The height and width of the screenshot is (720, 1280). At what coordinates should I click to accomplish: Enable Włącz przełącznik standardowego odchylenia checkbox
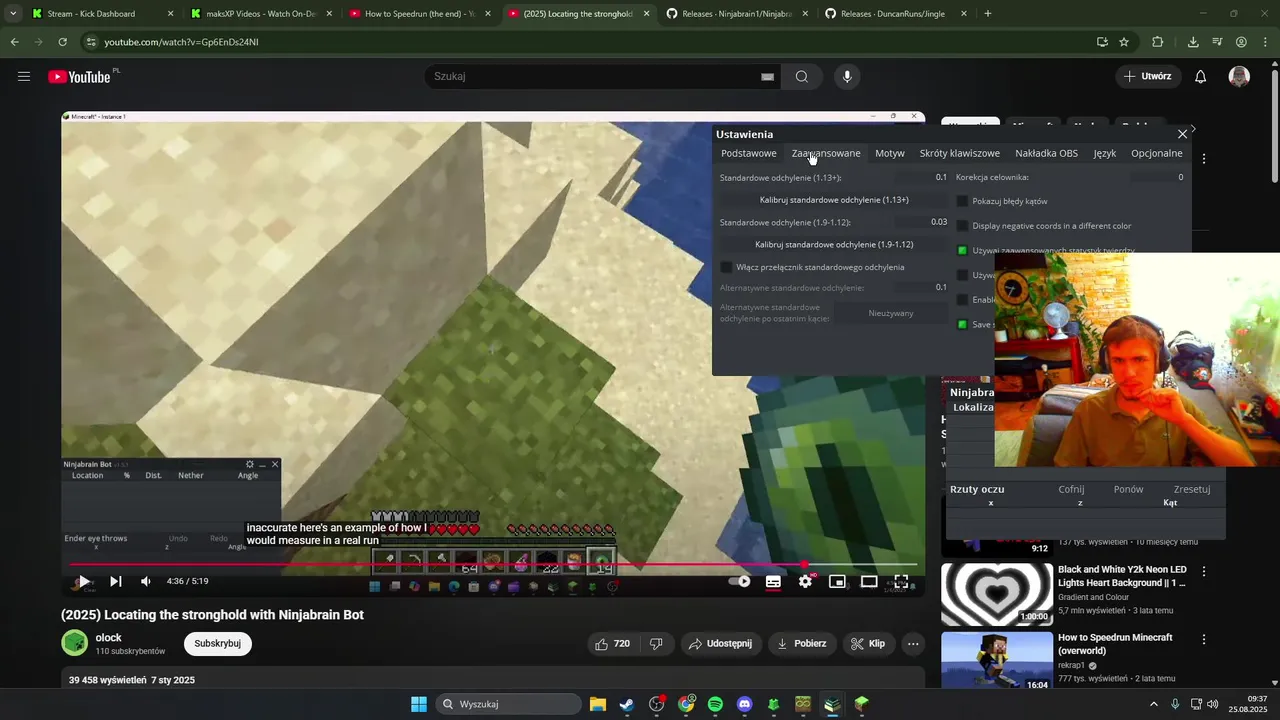[x=727, y=267]
